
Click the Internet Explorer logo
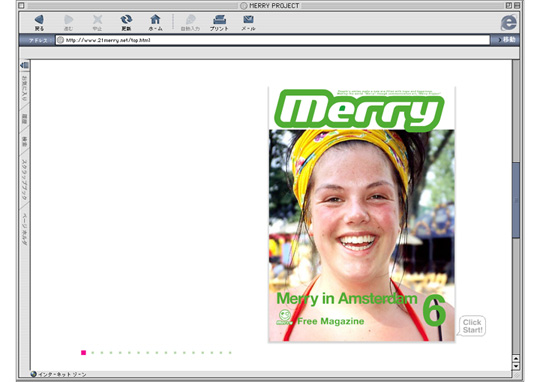pyautogui.click(x=509, y=23)
